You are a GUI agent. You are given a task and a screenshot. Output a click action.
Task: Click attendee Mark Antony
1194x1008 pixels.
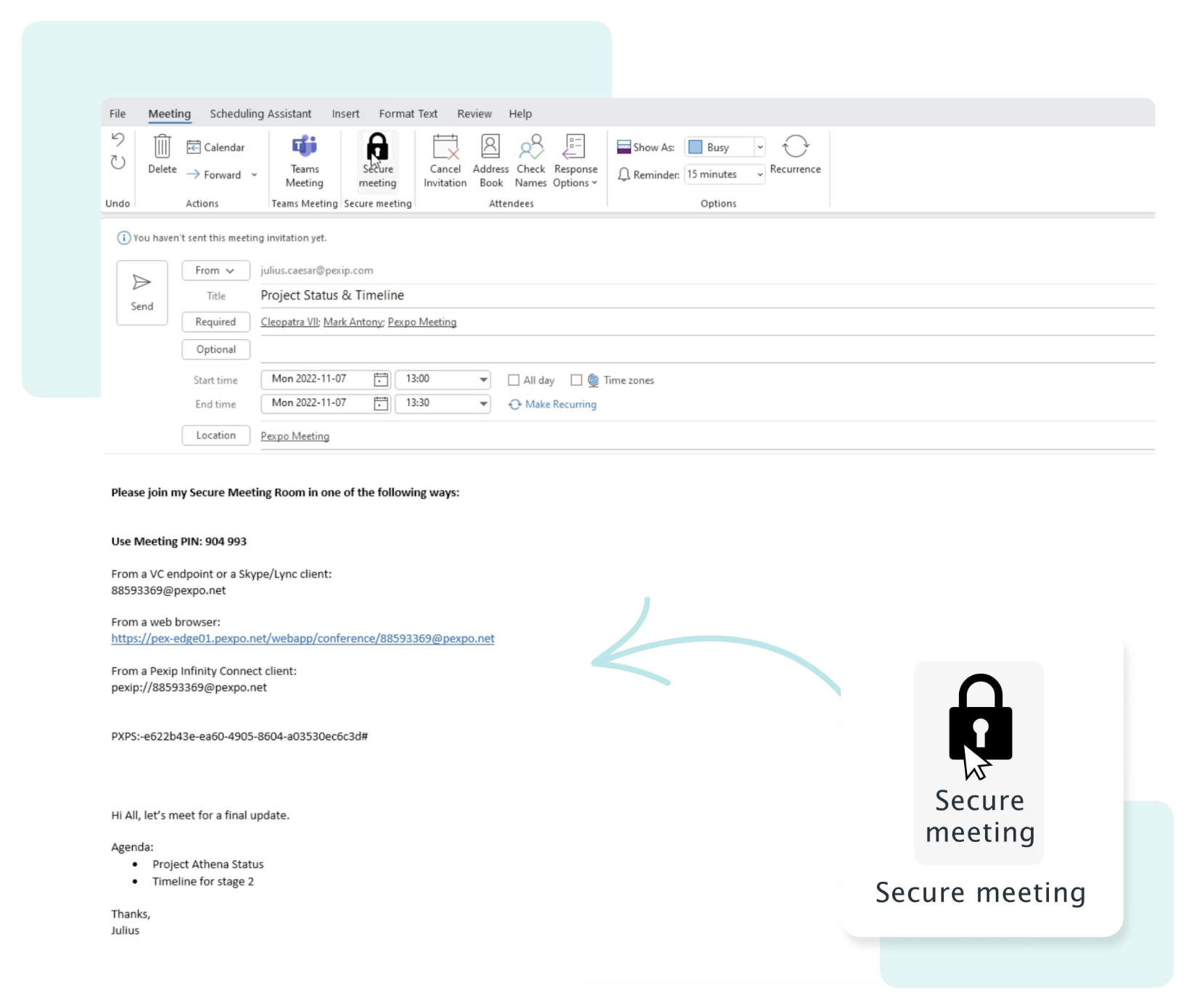(x=353, y=322)
